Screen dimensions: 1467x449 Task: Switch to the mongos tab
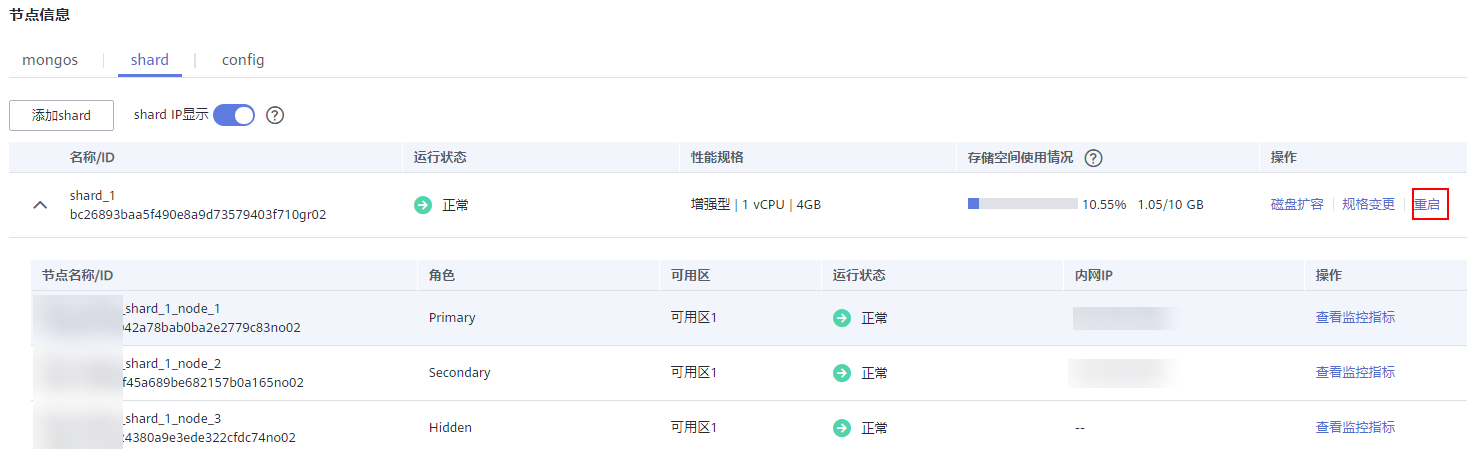[x=50, y=60]
